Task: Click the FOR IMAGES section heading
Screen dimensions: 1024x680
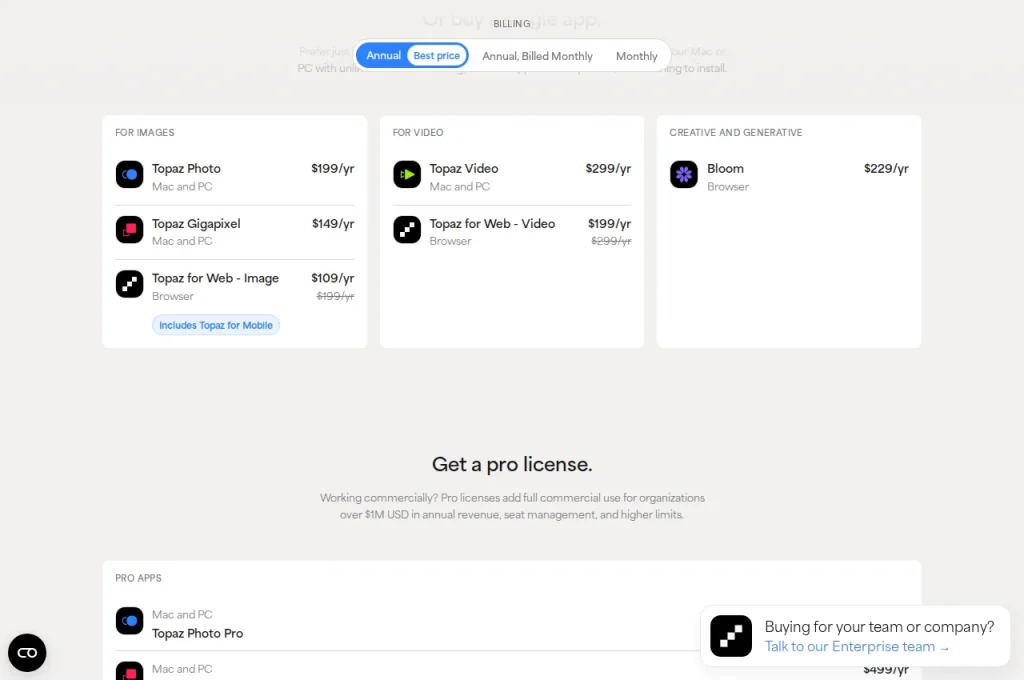Action: tap(145, 133)
